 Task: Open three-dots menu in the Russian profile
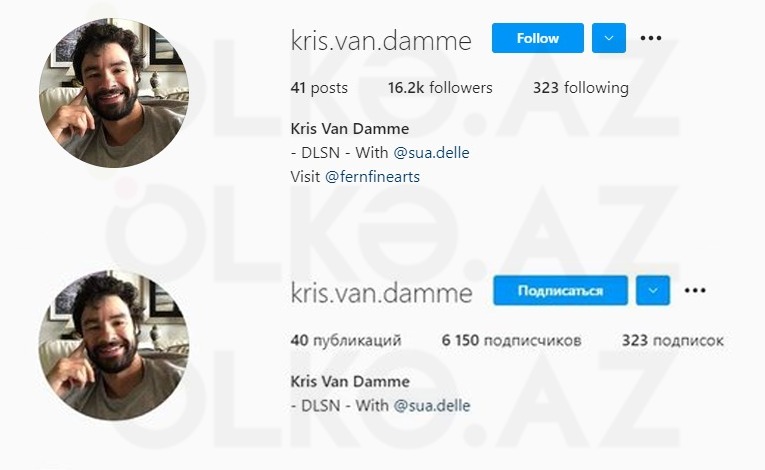click(695, 290)
